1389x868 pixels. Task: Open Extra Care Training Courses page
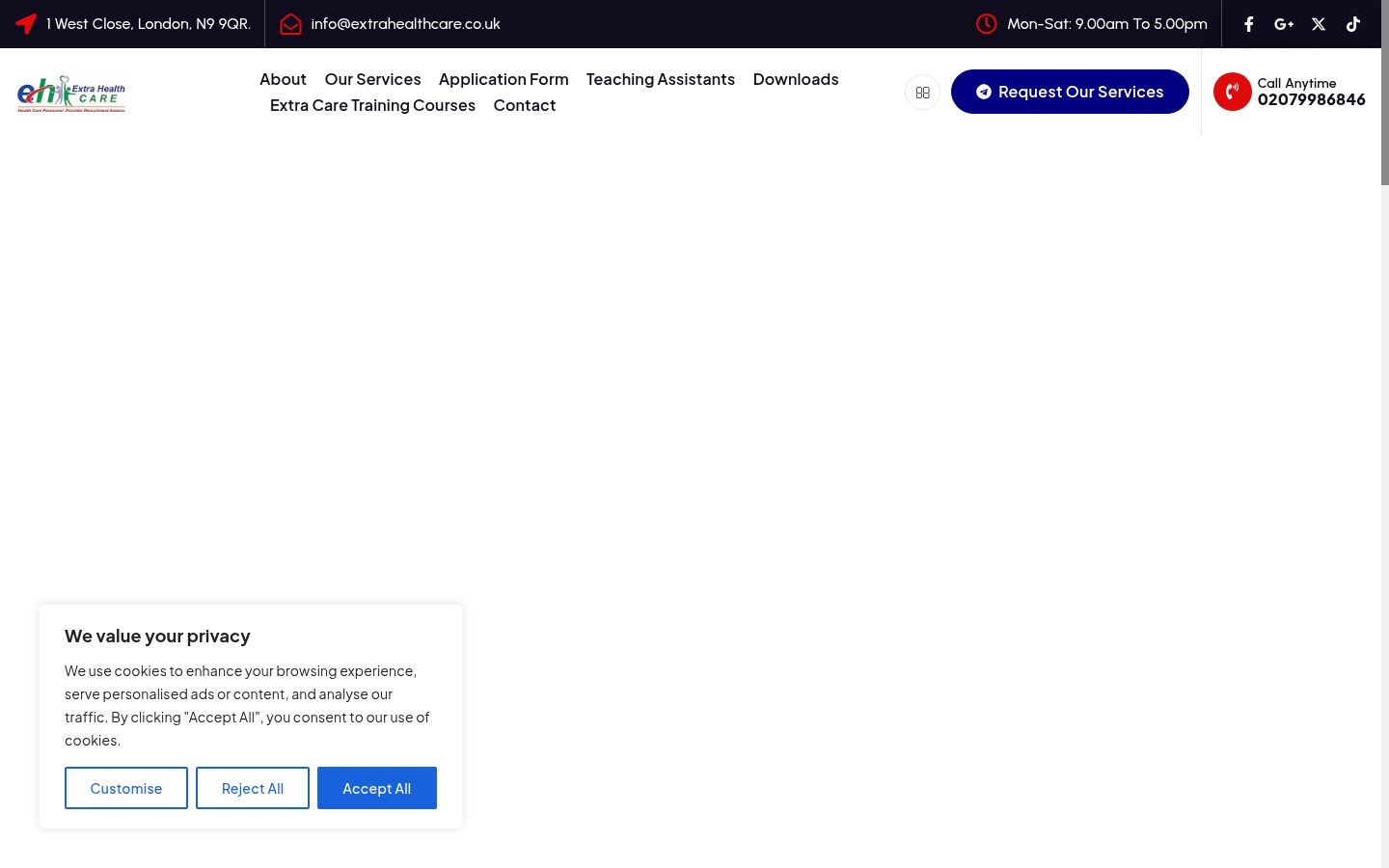click(x=372, y=105)
